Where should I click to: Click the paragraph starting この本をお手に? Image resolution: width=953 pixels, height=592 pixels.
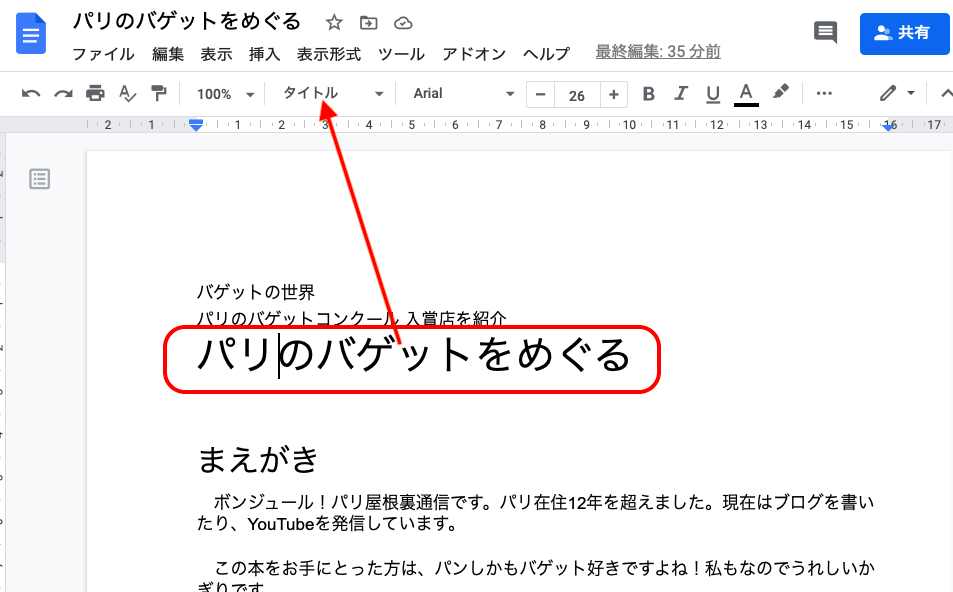coord(535,578)
